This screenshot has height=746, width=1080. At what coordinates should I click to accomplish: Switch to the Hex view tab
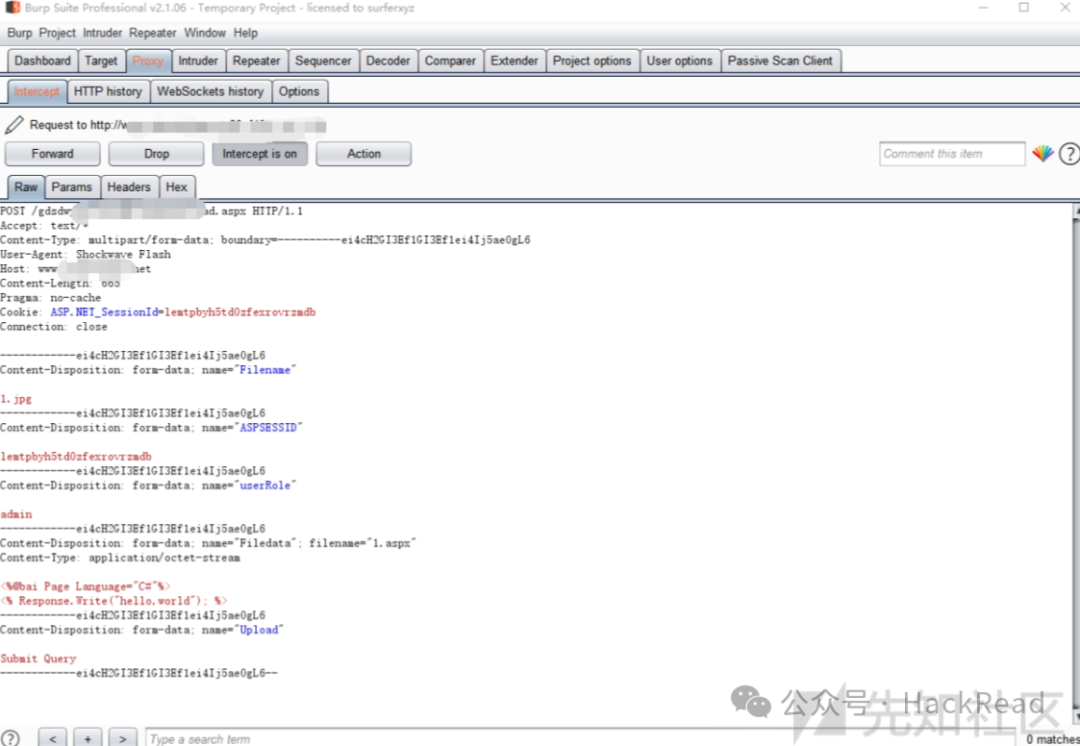pyautogui.click(x=176, y=187)
